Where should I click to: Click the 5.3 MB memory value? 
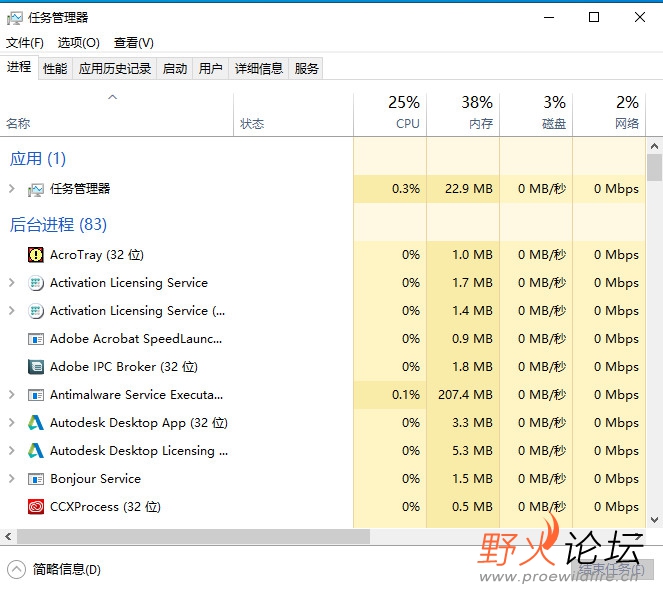(x=472, y=450)
